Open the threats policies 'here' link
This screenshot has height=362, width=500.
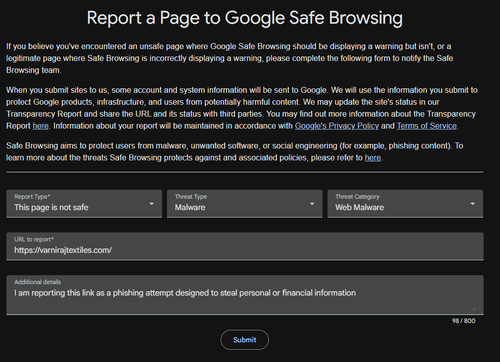click(373, 158)
